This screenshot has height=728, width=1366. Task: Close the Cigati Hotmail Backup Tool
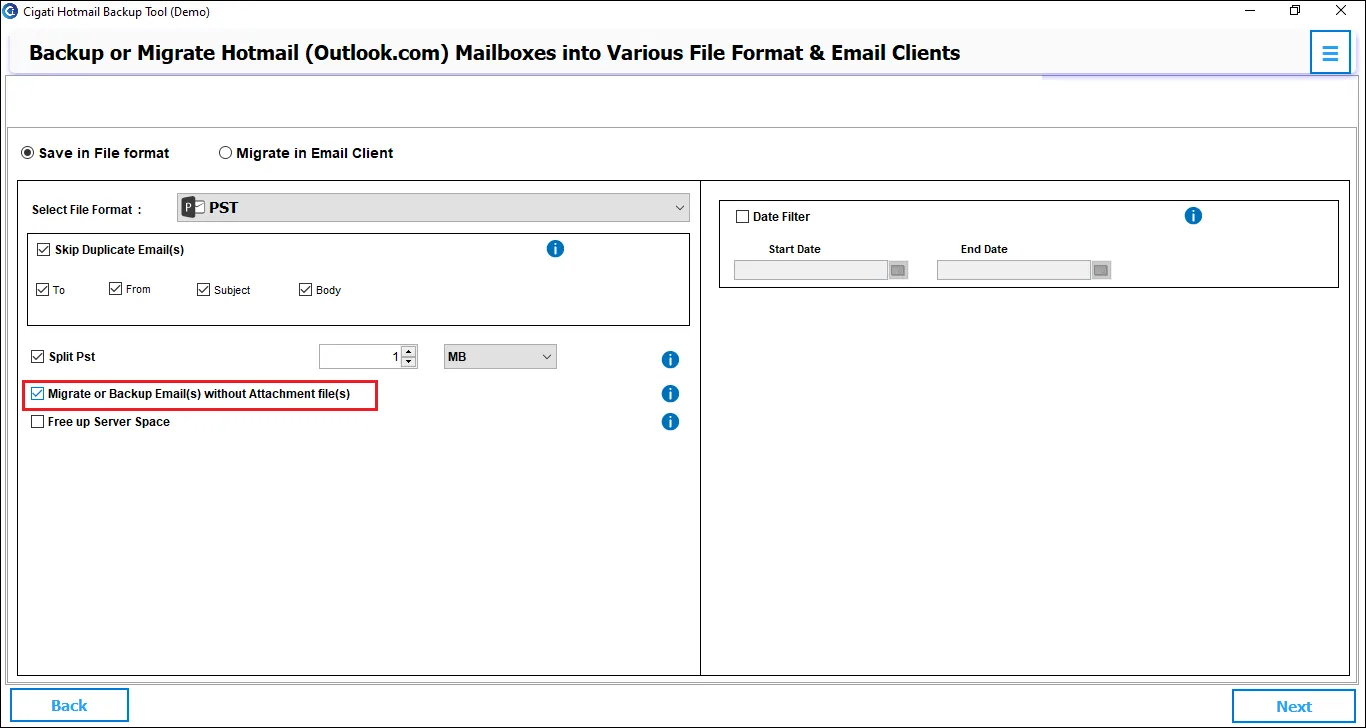(x=1342, y=11)
